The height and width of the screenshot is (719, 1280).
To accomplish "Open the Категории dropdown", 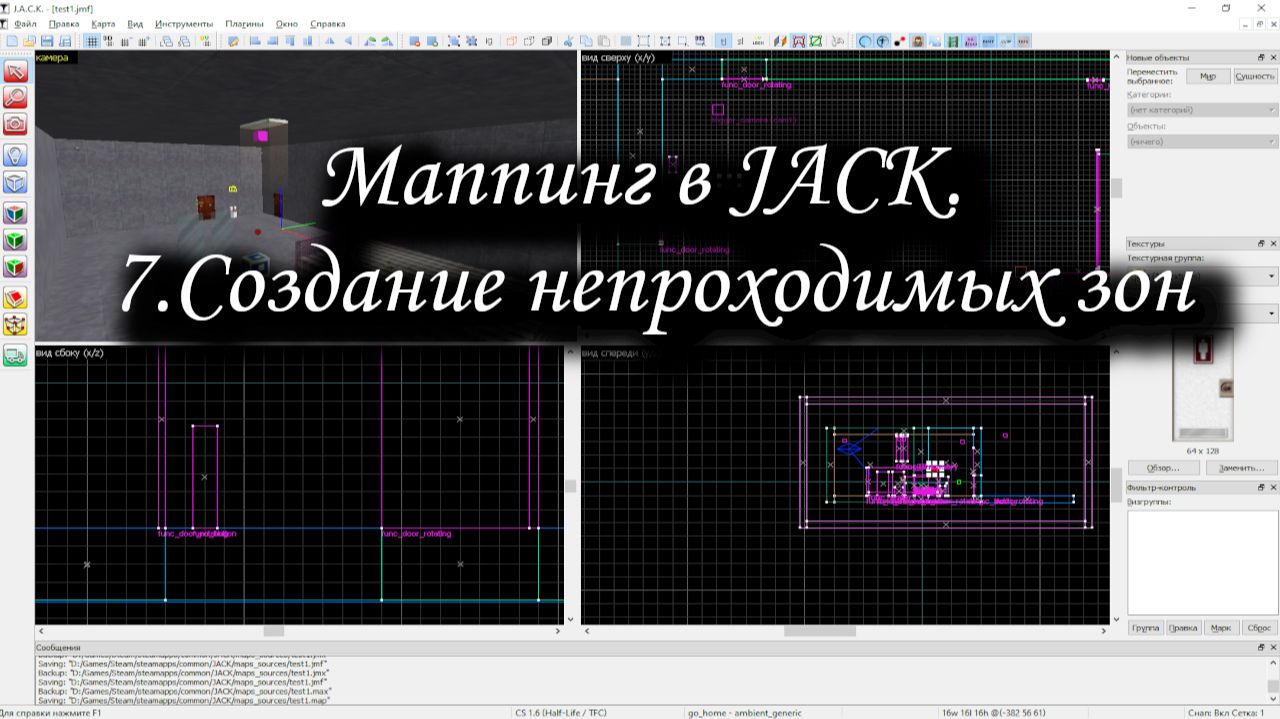I will pyautogui.click(x=1202, y=110).
